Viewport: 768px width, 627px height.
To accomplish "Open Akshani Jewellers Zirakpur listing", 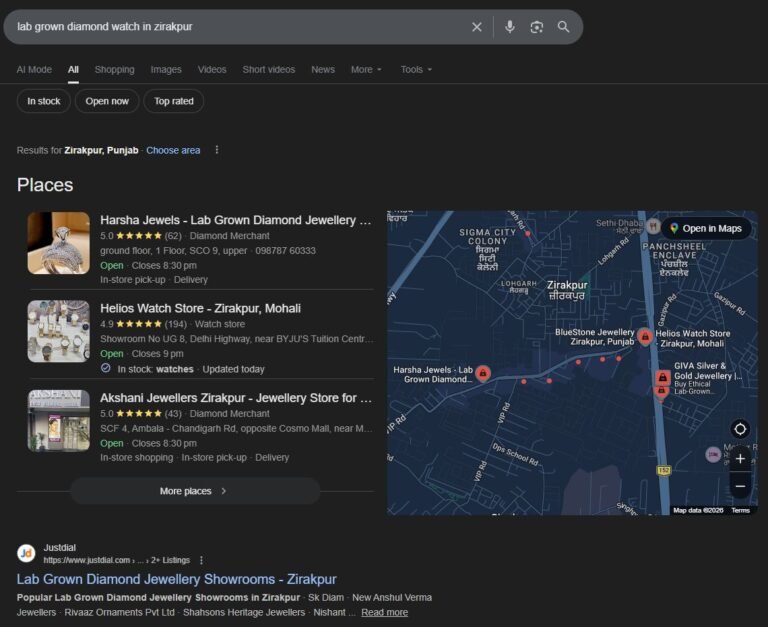I will point(236,398).
